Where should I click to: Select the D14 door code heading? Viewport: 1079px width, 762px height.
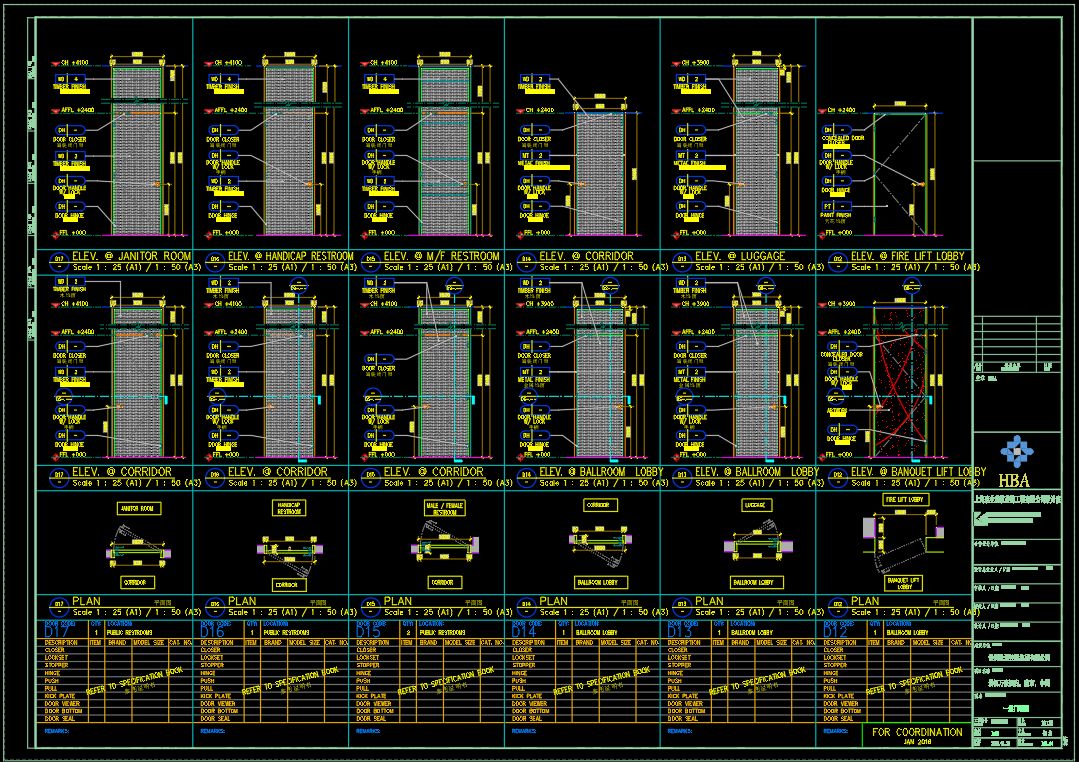click(x=524, y=632)
